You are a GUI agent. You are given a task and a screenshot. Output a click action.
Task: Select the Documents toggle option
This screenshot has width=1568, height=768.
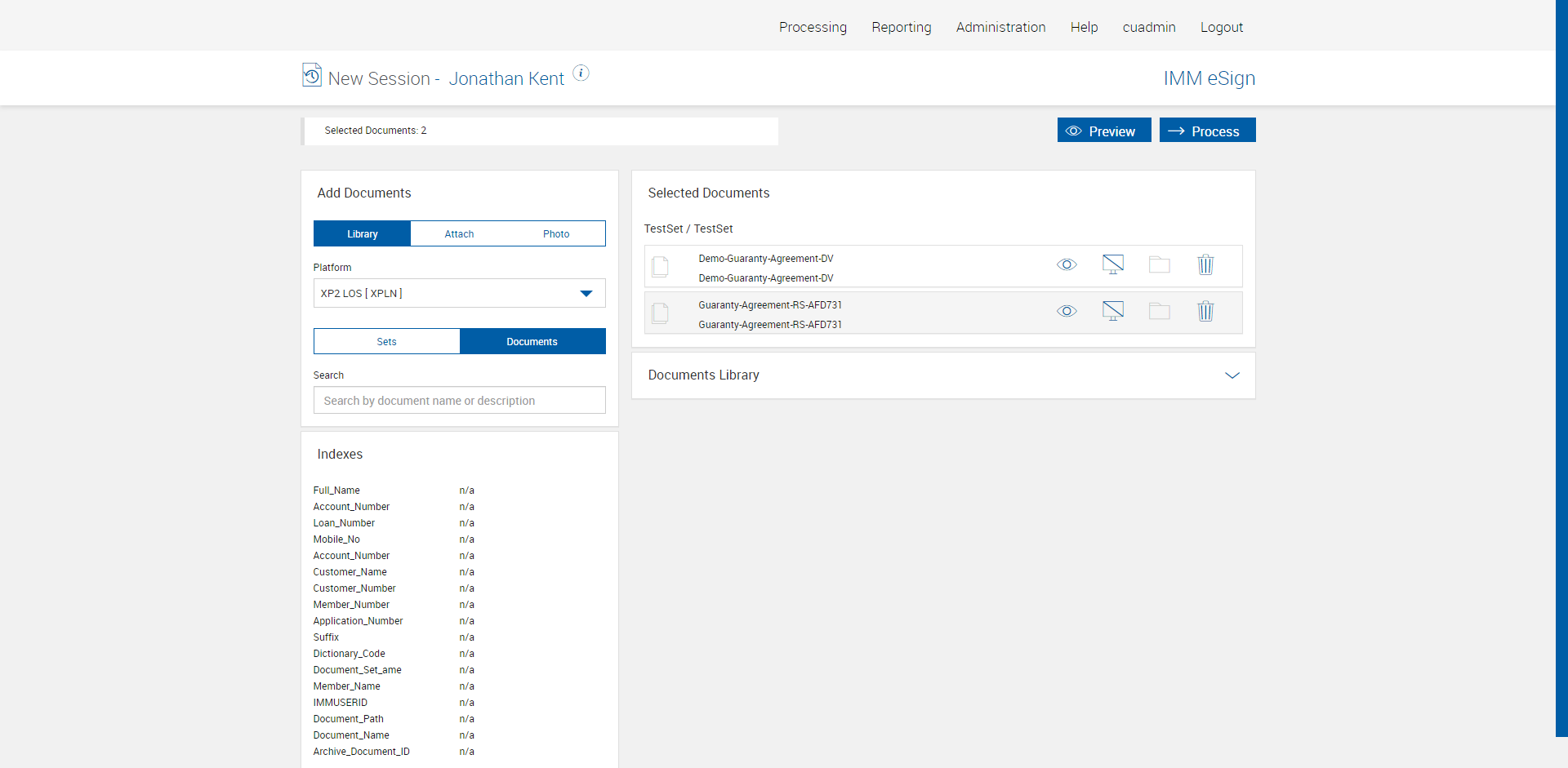(532, 342)
